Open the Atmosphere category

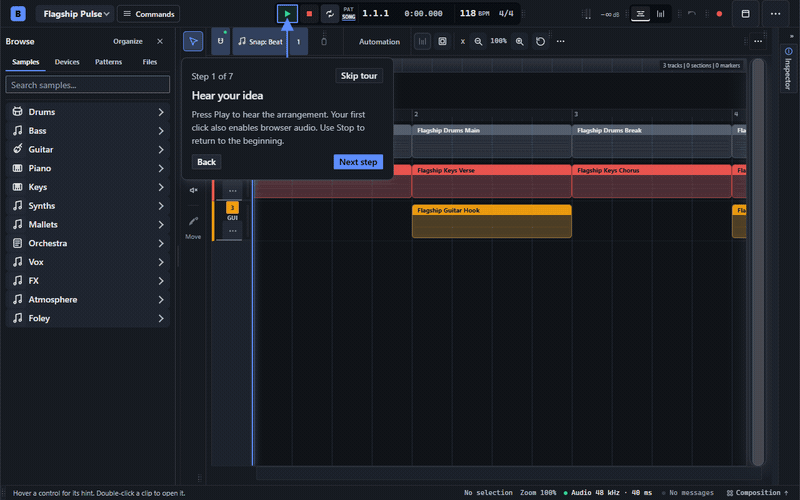pyautogui.click(x=88, y=299)
